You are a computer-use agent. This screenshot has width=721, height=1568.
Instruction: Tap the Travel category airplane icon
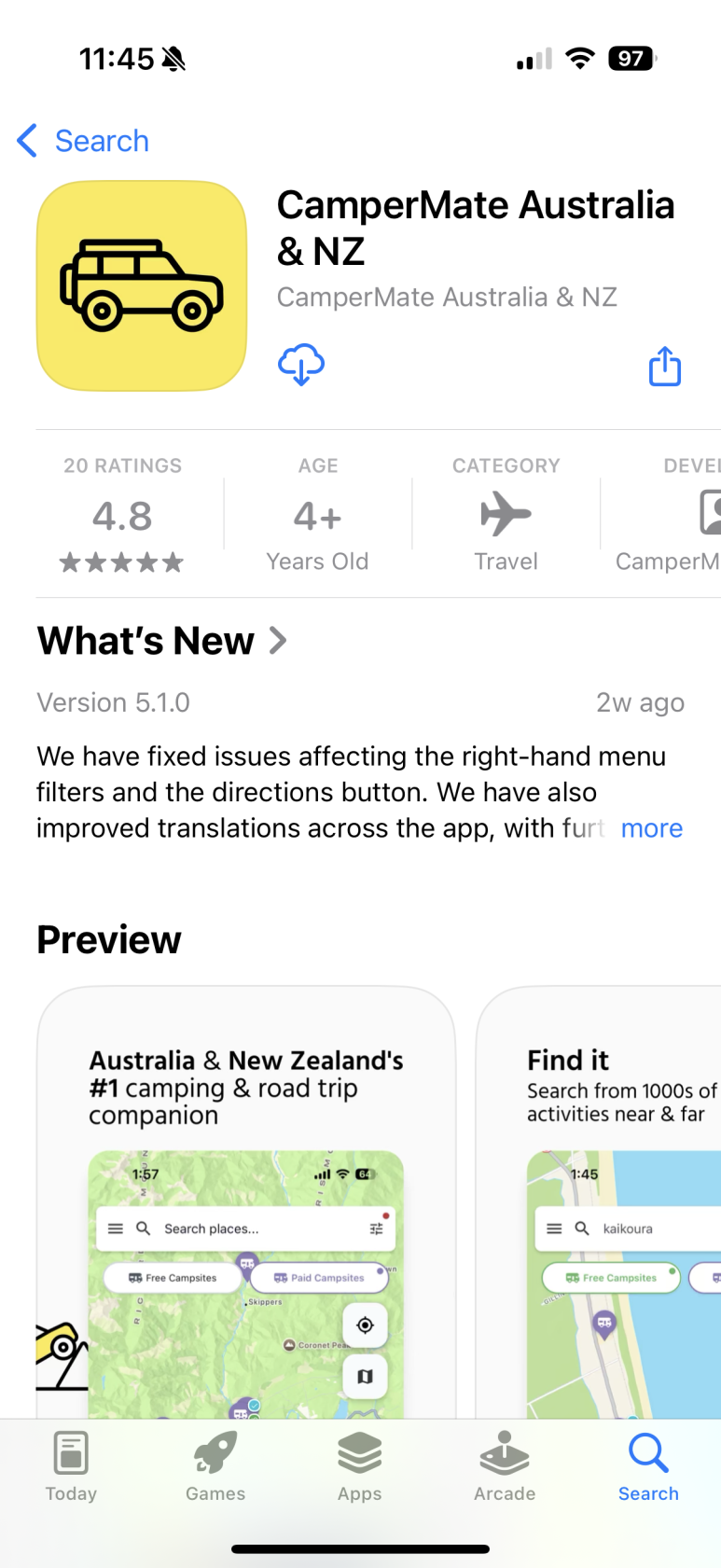coord(506,514)
